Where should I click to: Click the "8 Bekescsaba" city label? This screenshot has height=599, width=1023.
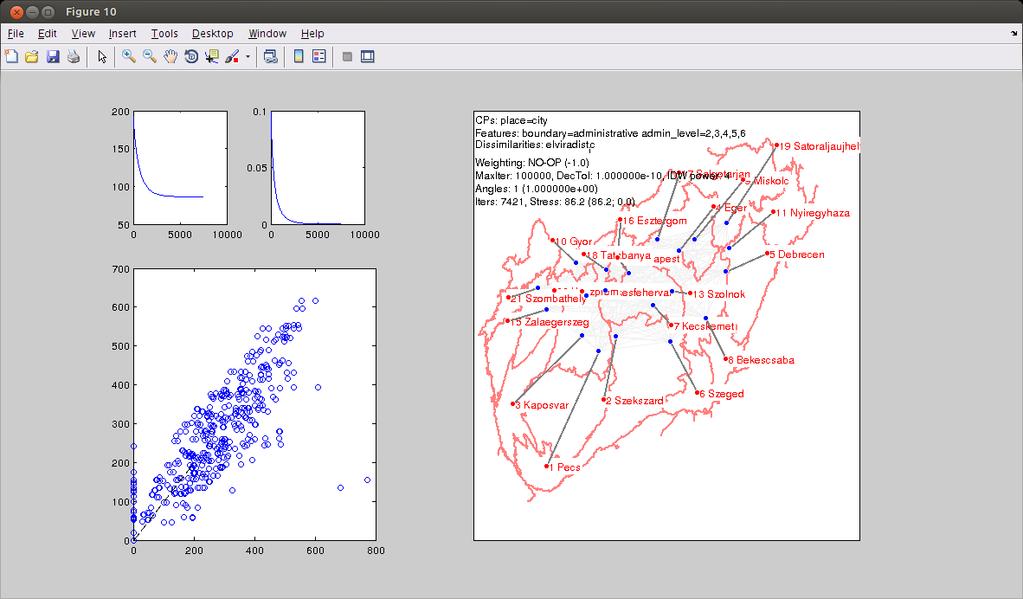(x=761, y=360)
